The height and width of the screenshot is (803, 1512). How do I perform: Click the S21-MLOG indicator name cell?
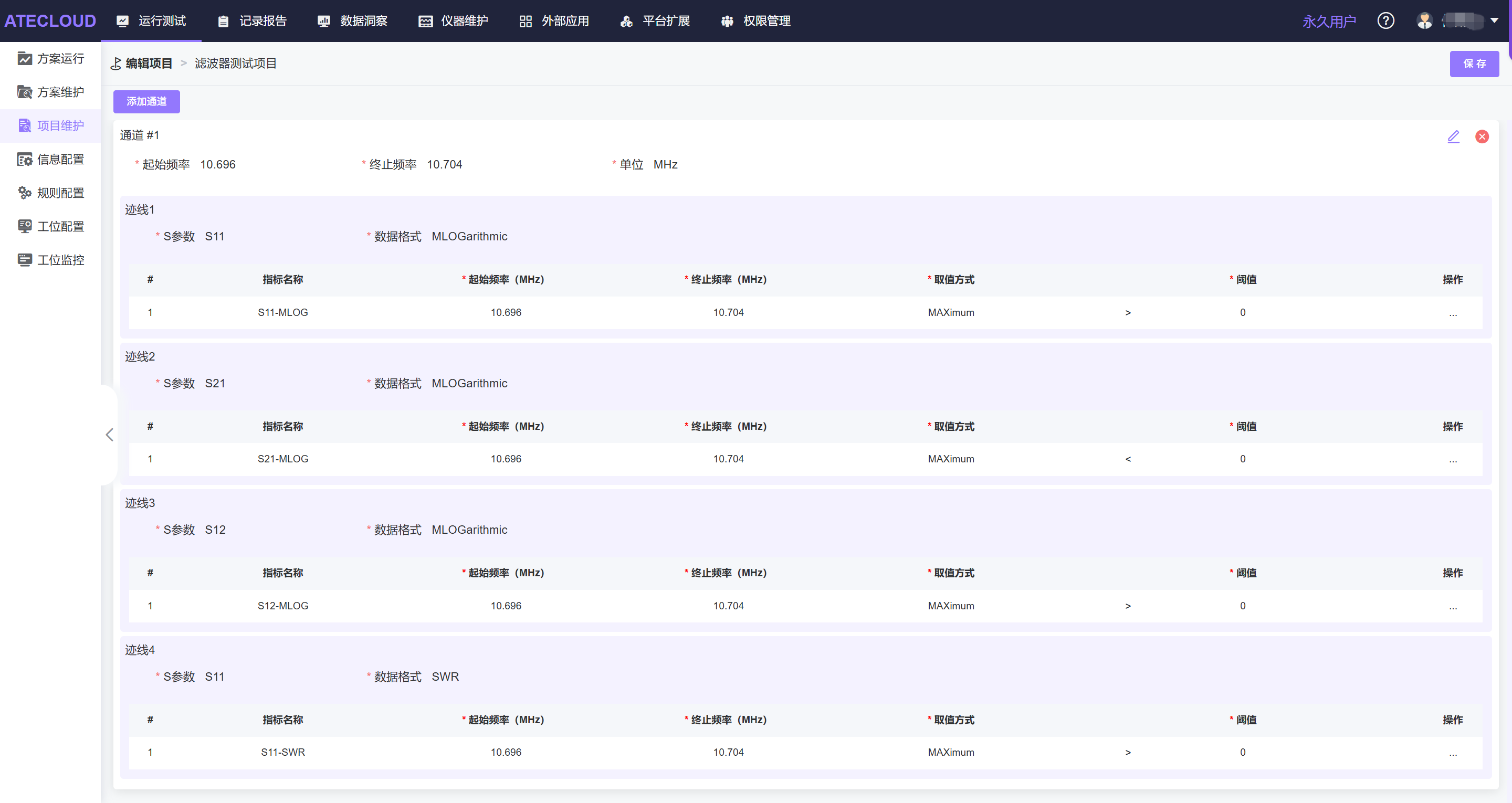[283, 459]
